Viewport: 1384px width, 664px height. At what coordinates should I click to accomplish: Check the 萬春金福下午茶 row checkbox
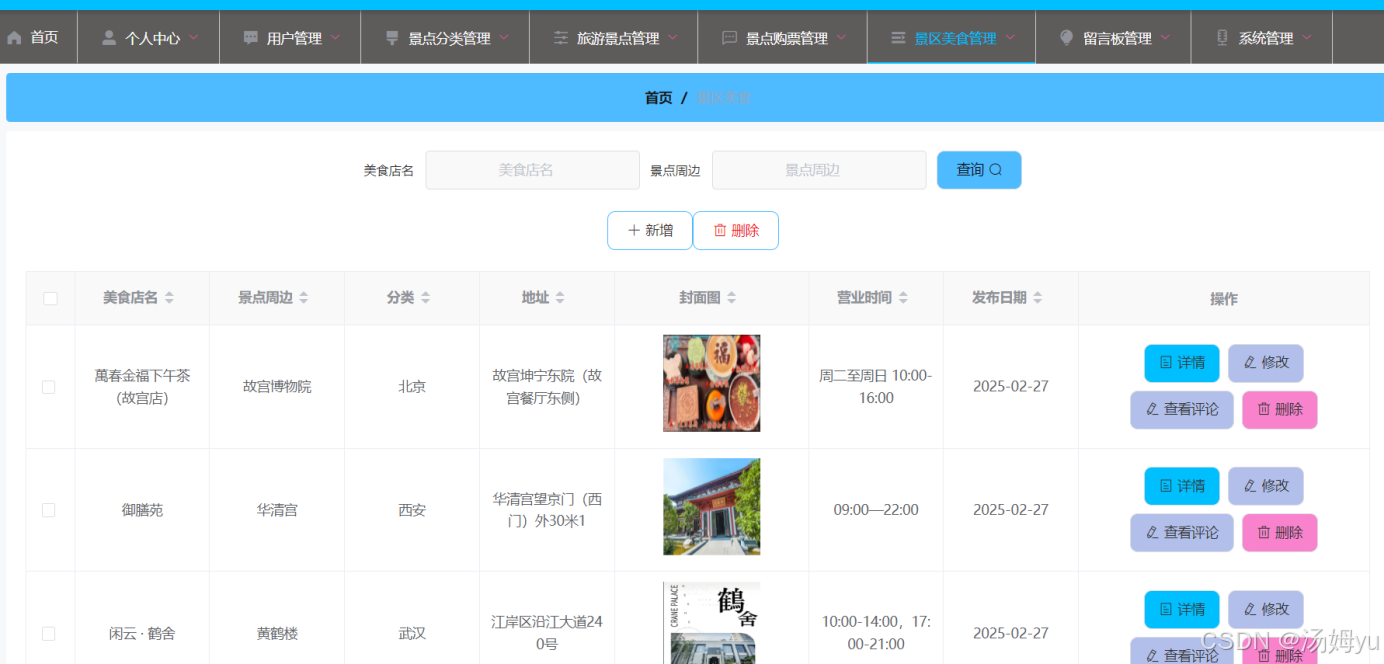[48, 387]
